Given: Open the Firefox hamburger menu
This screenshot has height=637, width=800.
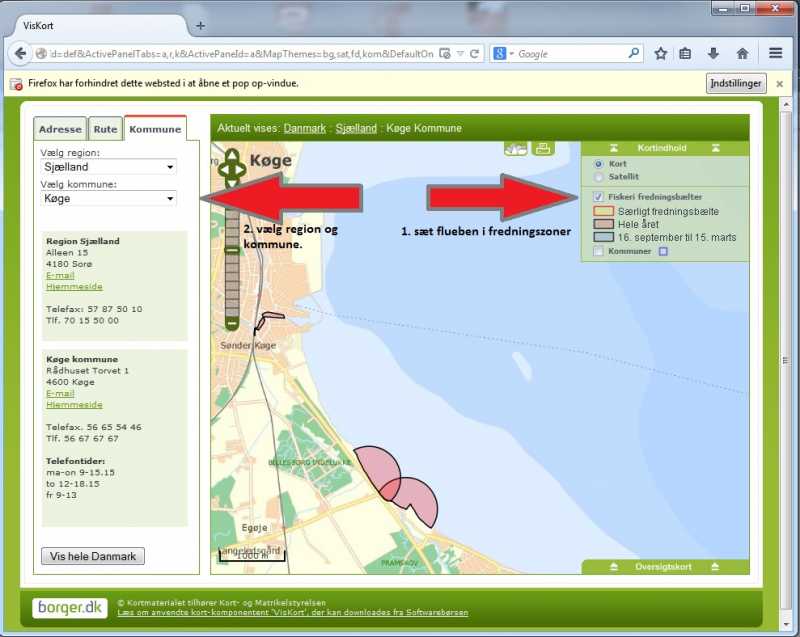Looking at the screenshot, I should pyautogui.click(x=776, y=53).
